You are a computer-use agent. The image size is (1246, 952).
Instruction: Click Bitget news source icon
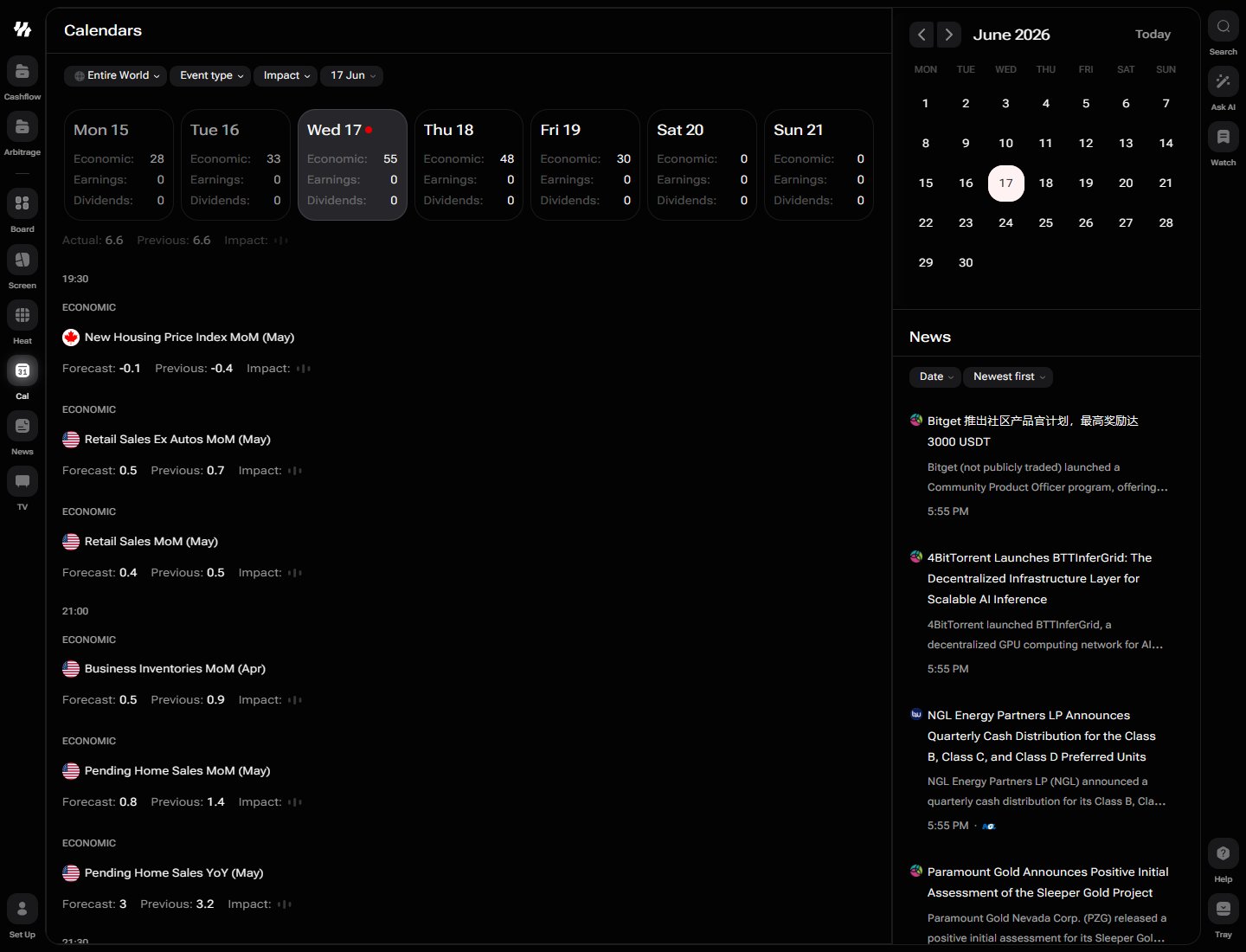pyautogui.click(x=916, y=420)
